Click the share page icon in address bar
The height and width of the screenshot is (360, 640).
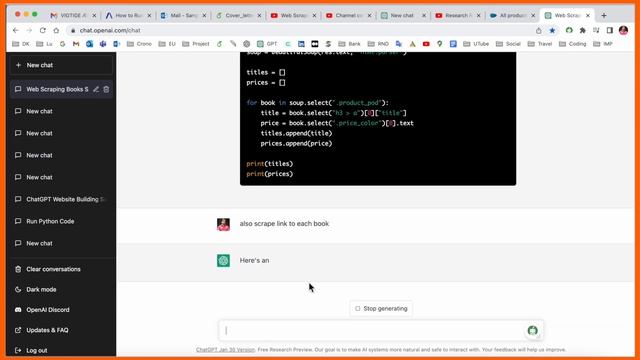[539, 31]
